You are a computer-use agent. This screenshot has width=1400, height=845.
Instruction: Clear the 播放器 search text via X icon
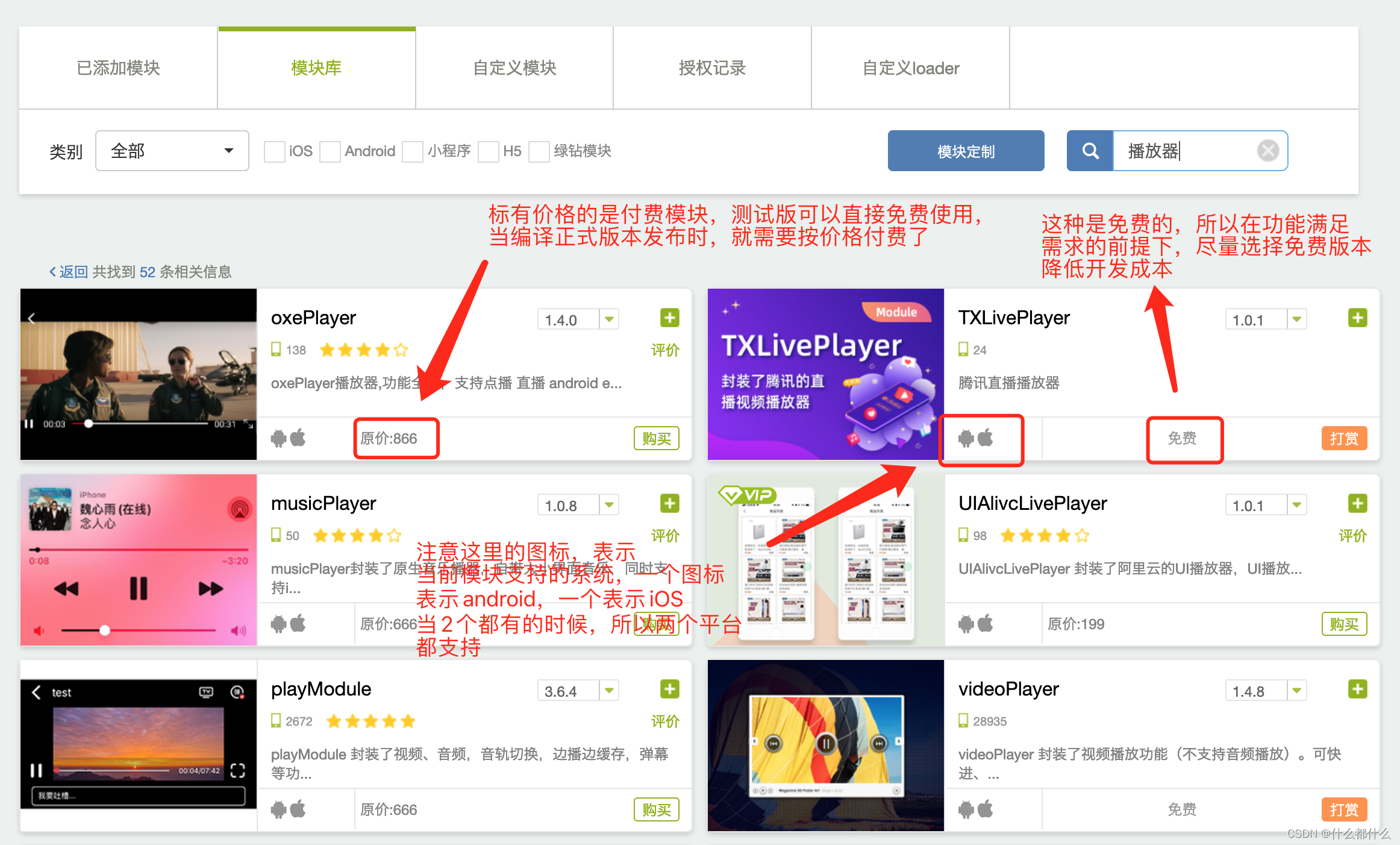(1268, 151)
